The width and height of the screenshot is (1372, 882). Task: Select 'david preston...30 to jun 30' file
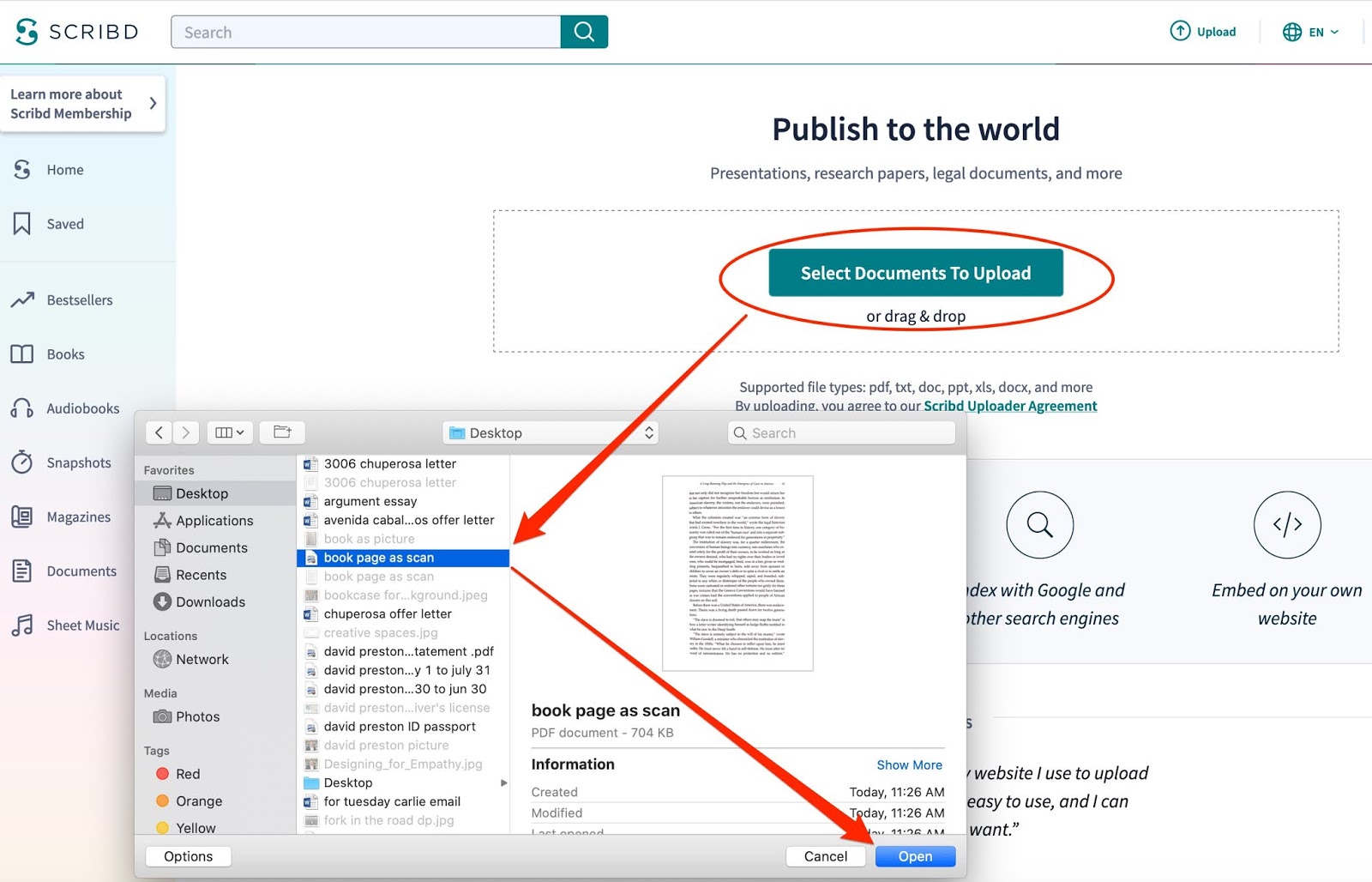pos(403,689)
